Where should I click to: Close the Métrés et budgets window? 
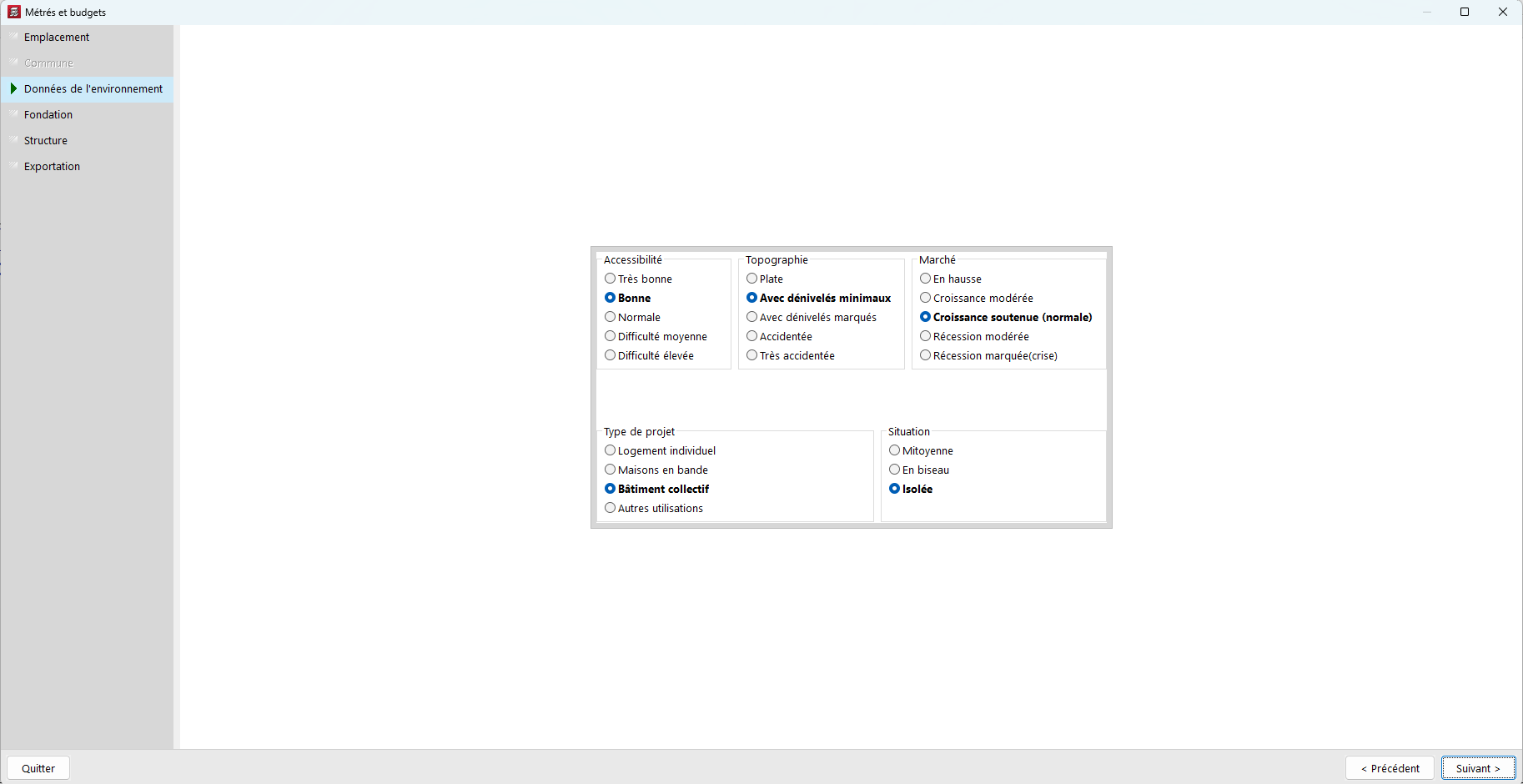[1503, 12]
